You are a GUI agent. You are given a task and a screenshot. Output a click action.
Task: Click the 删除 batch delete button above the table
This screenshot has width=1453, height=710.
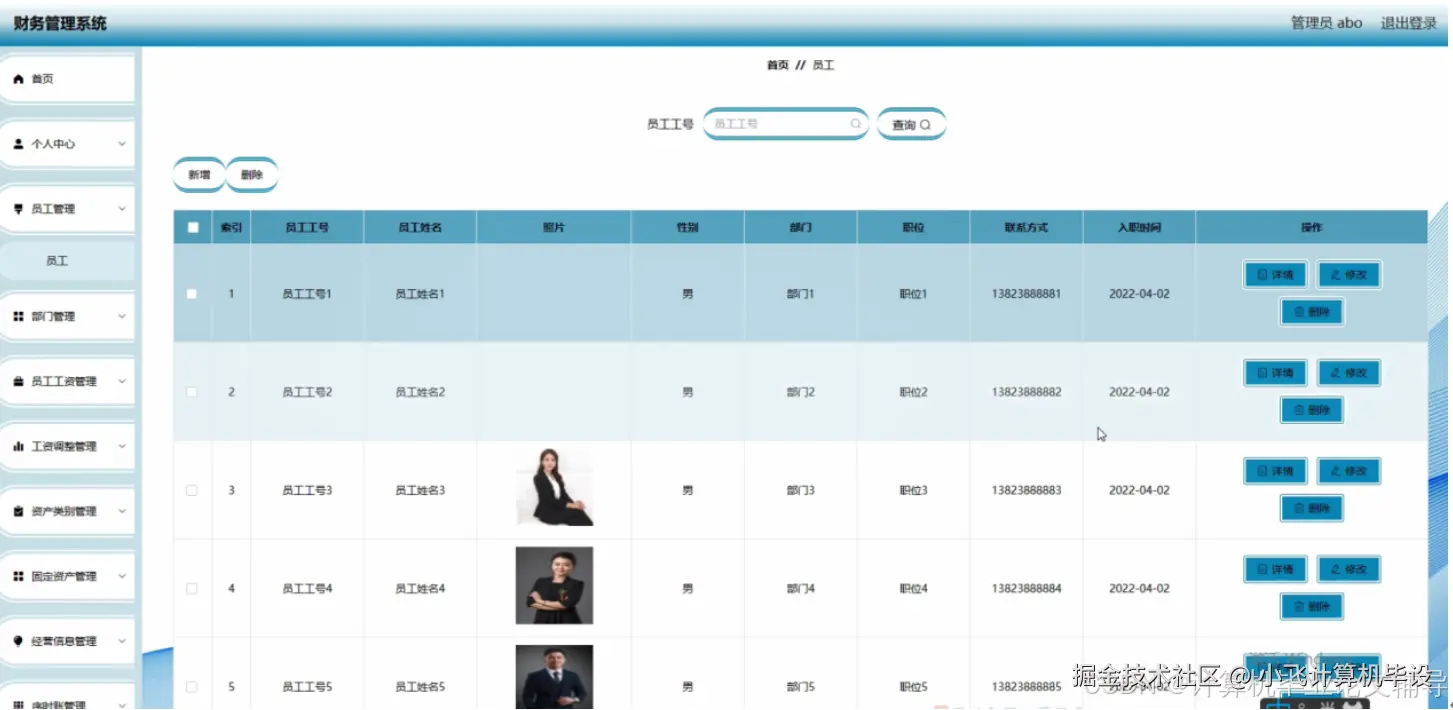coord(252,174)
